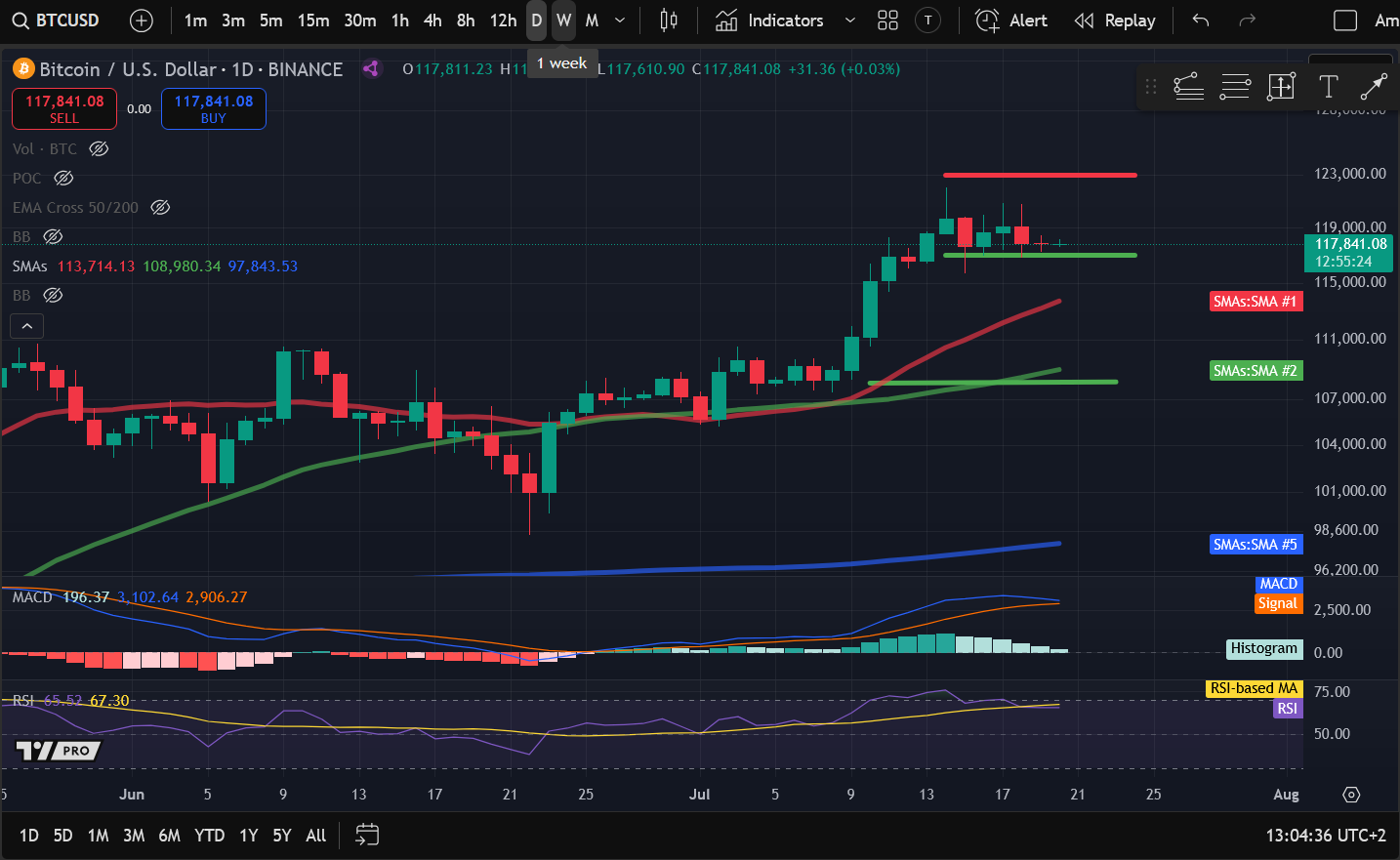1400x860 pixels.
Task: Open the candlestick chart type selector
Action: click(x=669, y=20)
